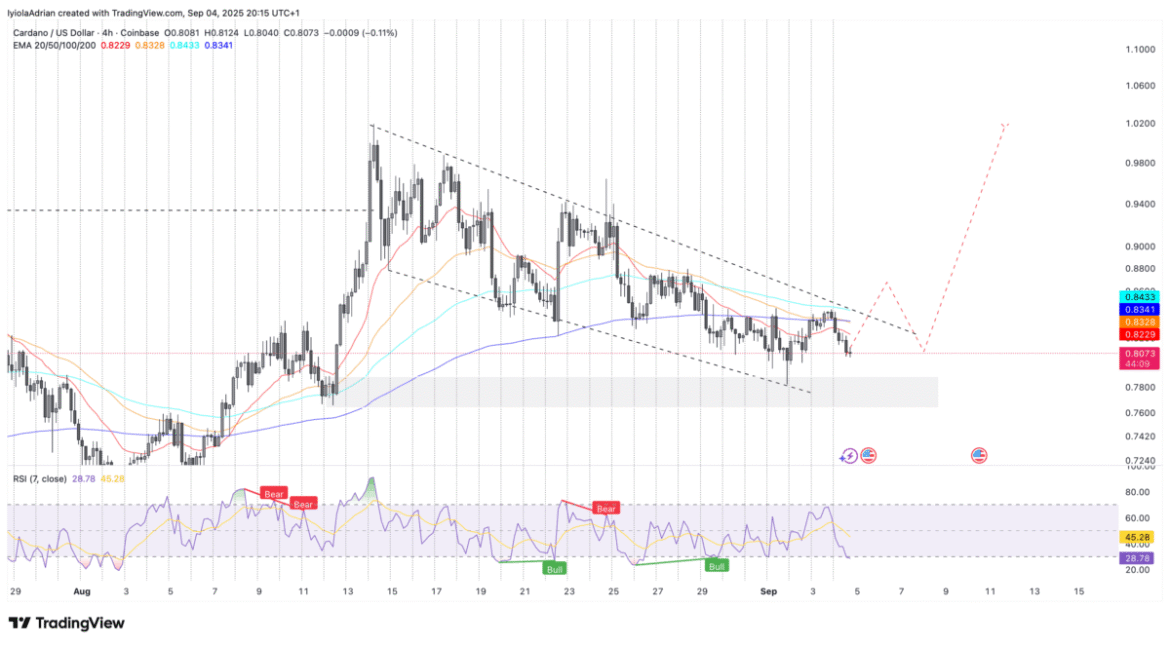
Task: Click the TradingView logo
Action: pos(67,623)
